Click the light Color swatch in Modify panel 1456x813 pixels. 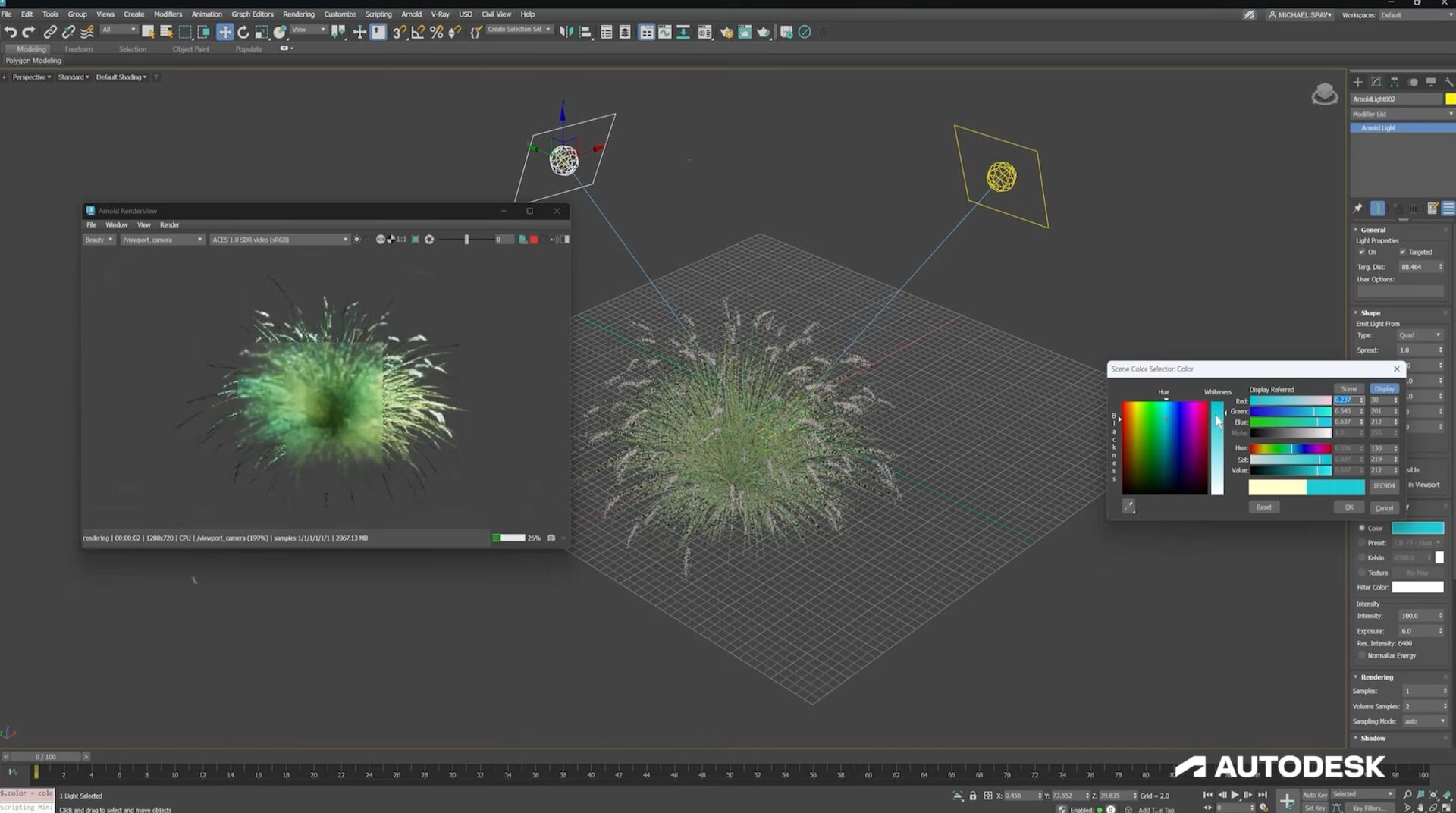(x=1417, y=528)
